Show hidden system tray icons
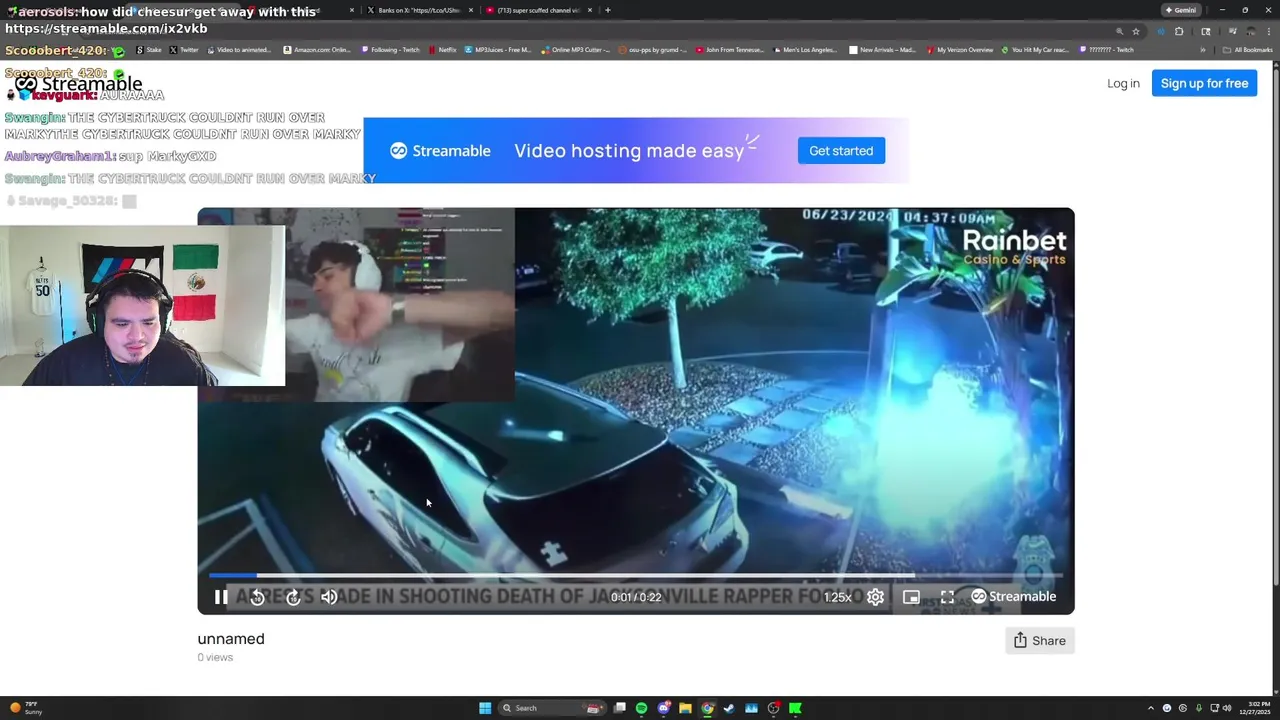This screenshot has width=1280, height=720. pyautogui.click(x=1151, y=708)
